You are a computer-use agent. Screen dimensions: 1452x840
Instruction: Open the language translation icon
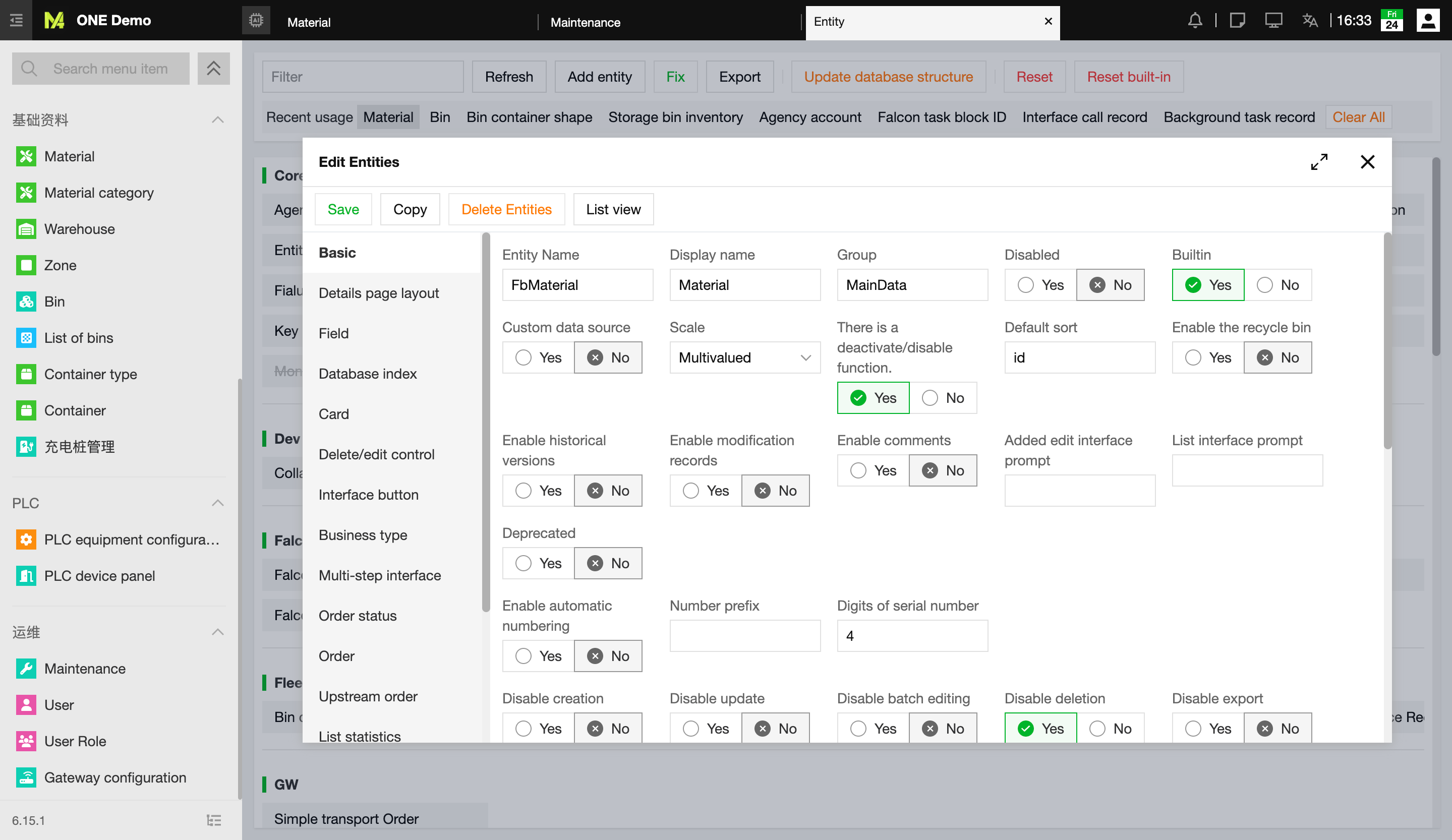tap(1310, 21)
